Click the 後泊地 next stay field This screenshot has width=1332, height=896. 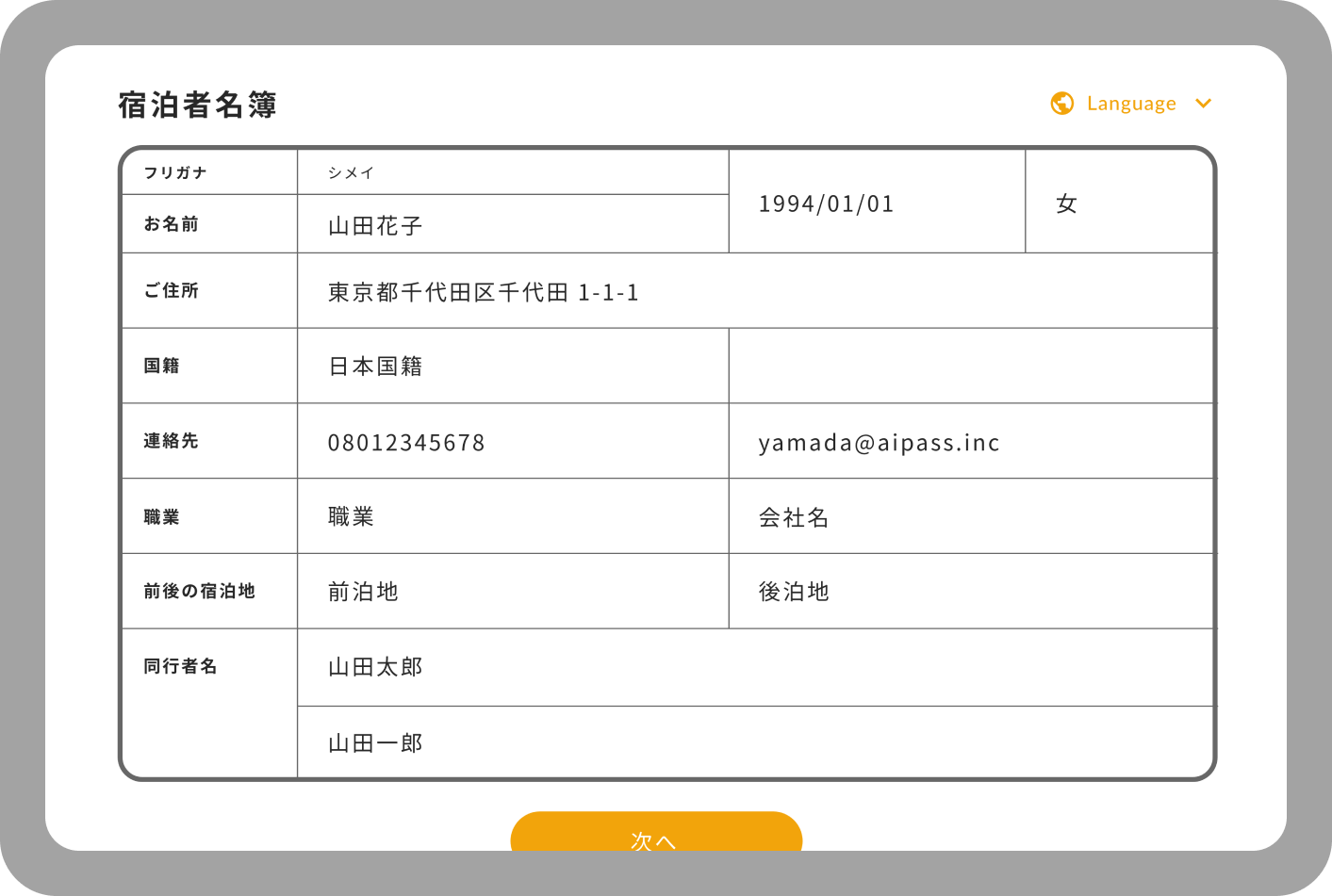[972, 591]
